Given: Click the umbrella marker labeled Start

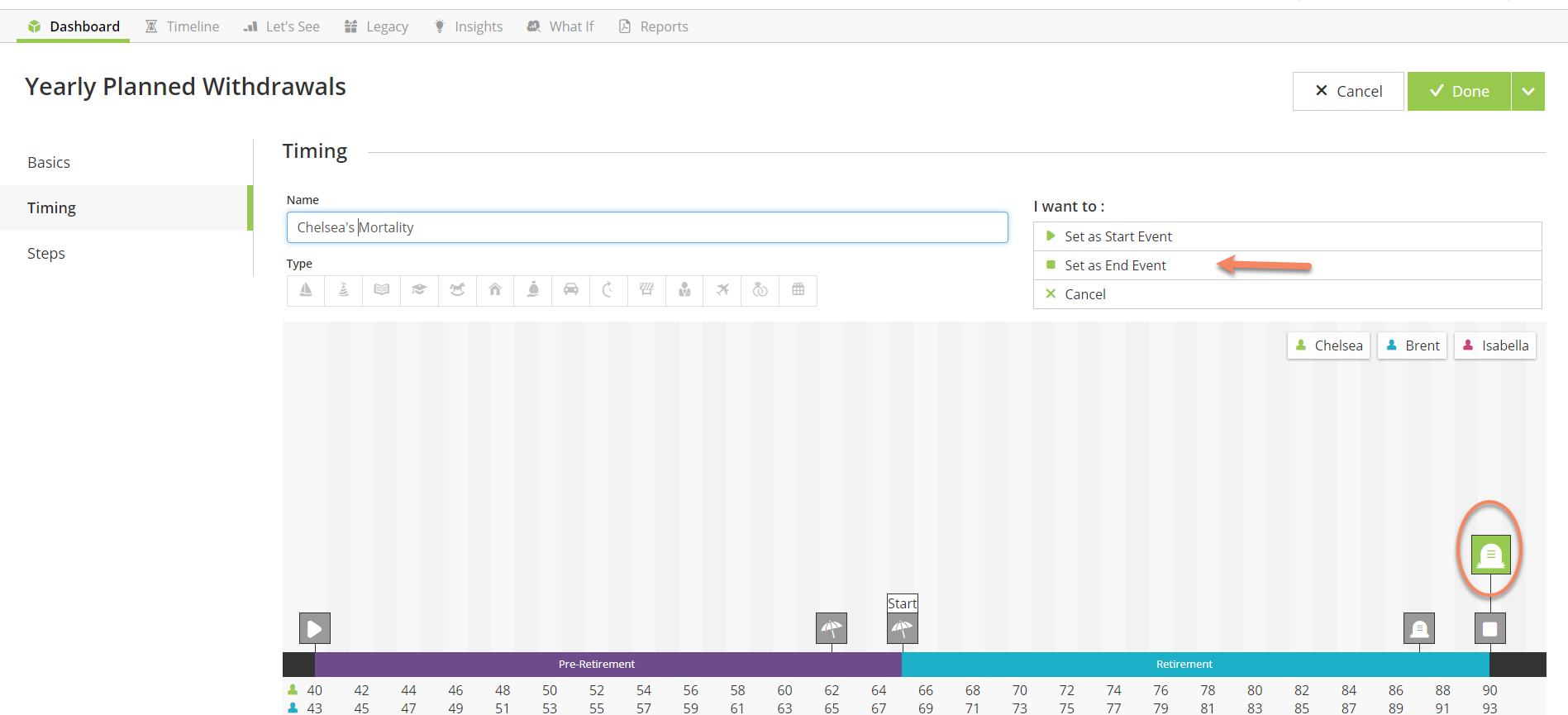Looking at the screenshot, I should pyautogui.click(x=903, y=628).
